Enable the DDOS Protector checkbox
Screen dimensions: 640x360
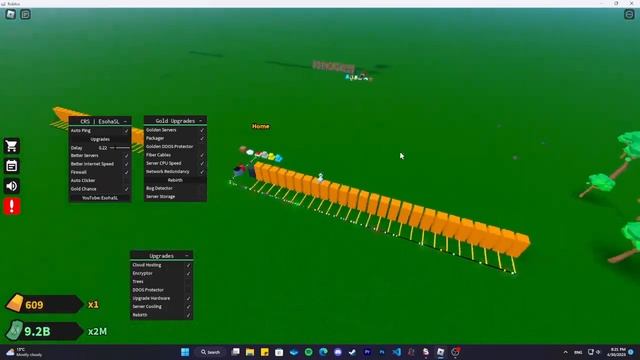coord(188,290)
